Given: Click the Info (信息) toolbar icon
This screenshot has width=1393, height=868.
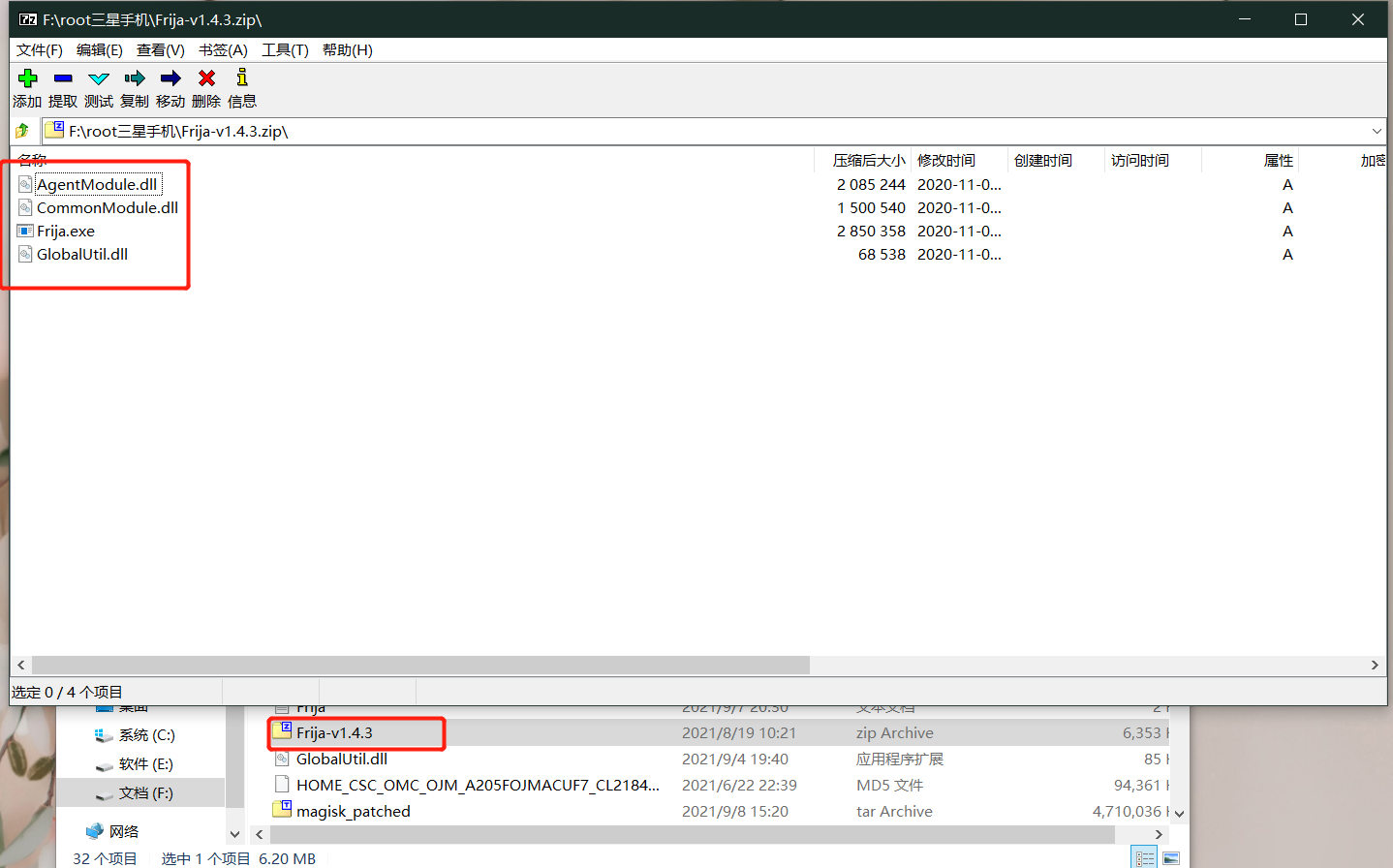Looking at the screenshot, I should [242, 77].
